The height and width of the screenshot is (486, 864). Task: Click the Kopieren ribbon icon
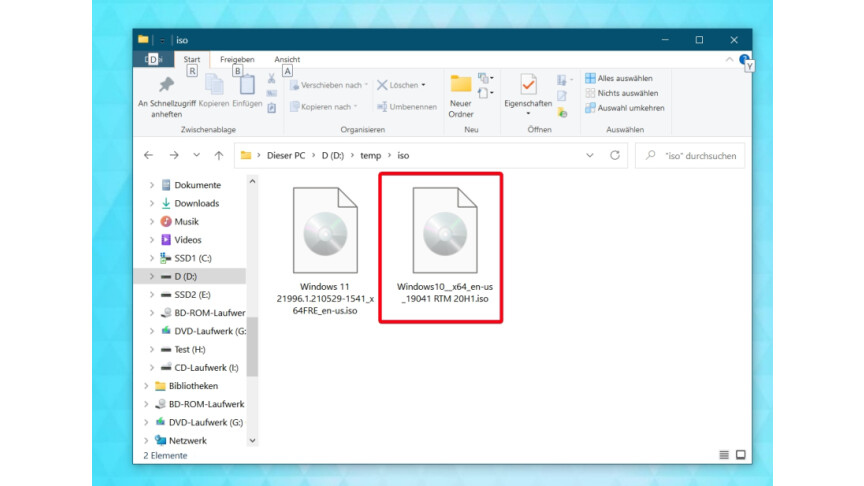(x=214, y=86)
